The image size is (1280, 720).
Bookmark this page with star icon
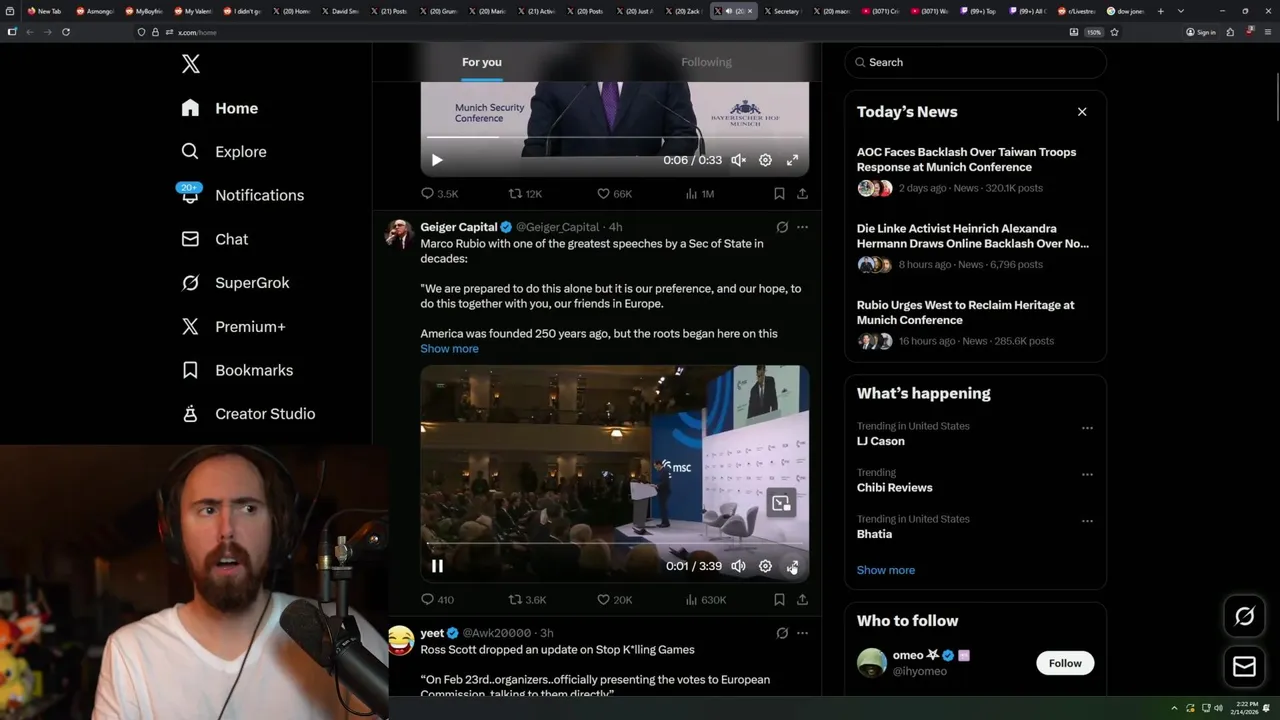[1114, 32]
